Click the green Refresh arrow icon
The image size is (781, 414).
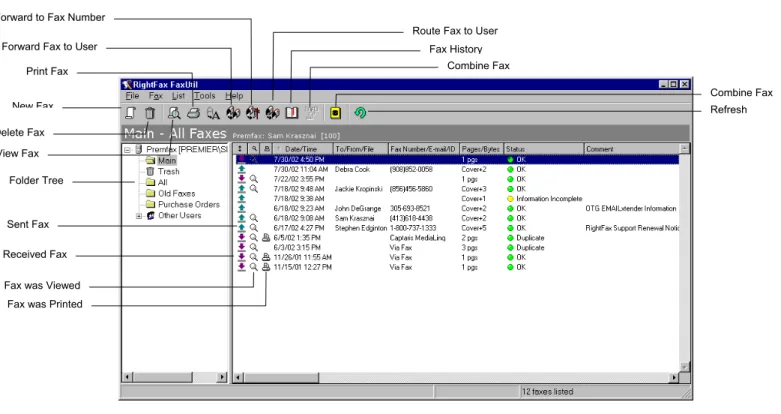pyautogui.click(x=360, y=113)
